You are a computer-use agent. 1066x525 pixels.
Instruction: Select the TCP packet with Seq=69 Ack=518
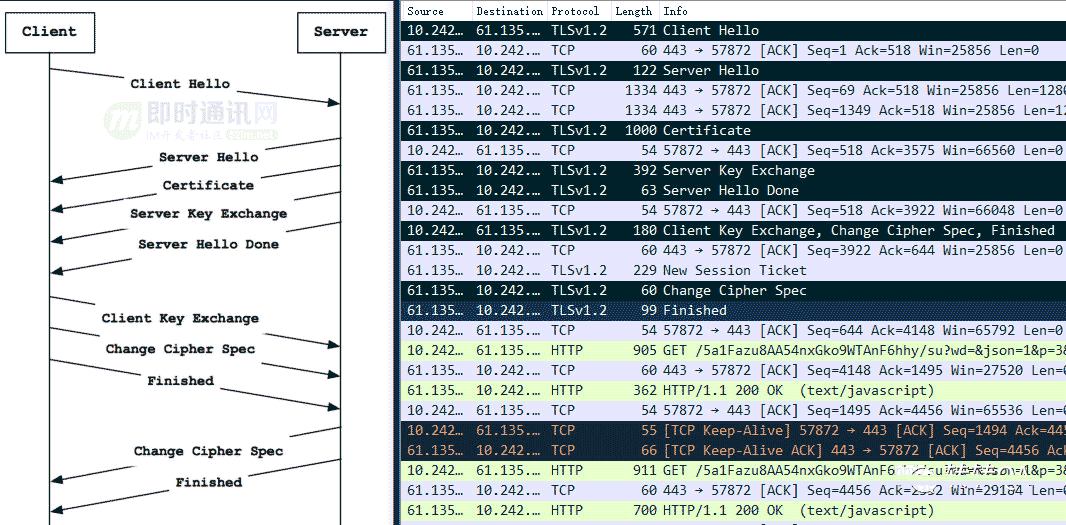[734, 90]
